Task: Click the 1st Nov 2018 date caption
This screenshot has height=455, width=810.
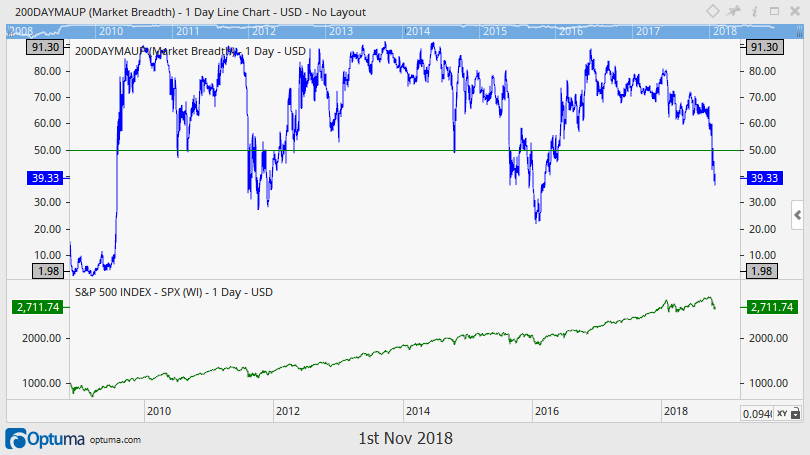Action: click(x=406, y=438)
